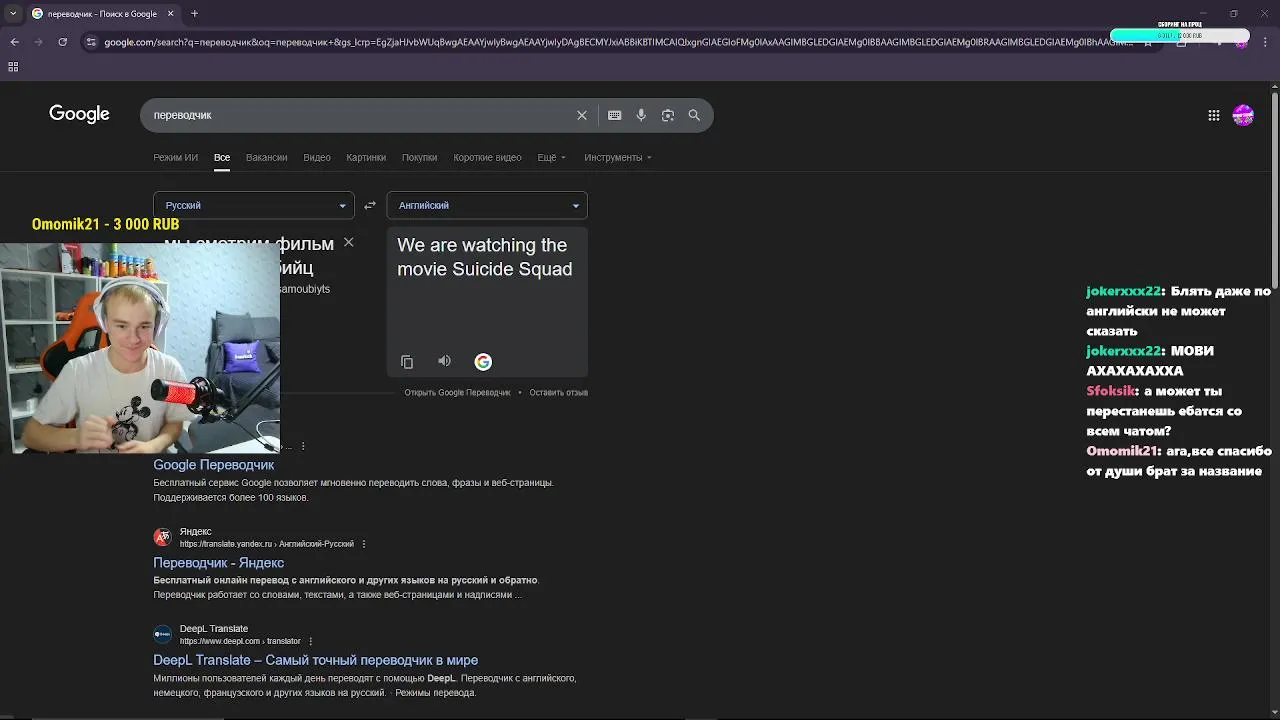The width and height of the screenshot is (1280, 720).
Task: Clear the Russian source text
Action: 348,242
